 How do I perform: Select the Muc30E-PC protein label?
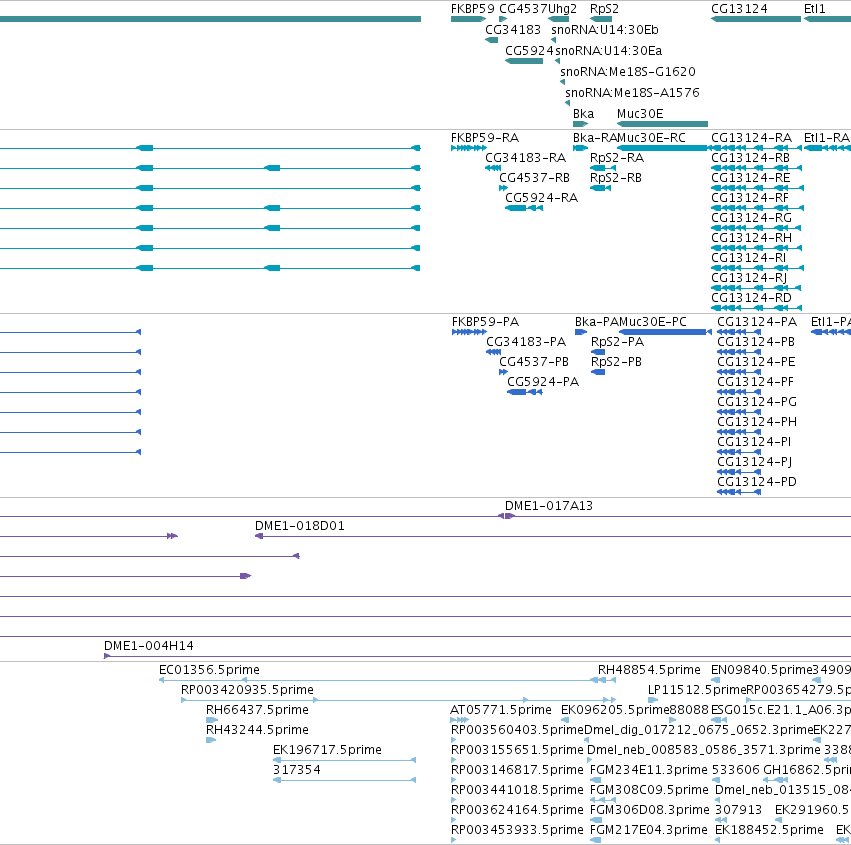[653, 321]
